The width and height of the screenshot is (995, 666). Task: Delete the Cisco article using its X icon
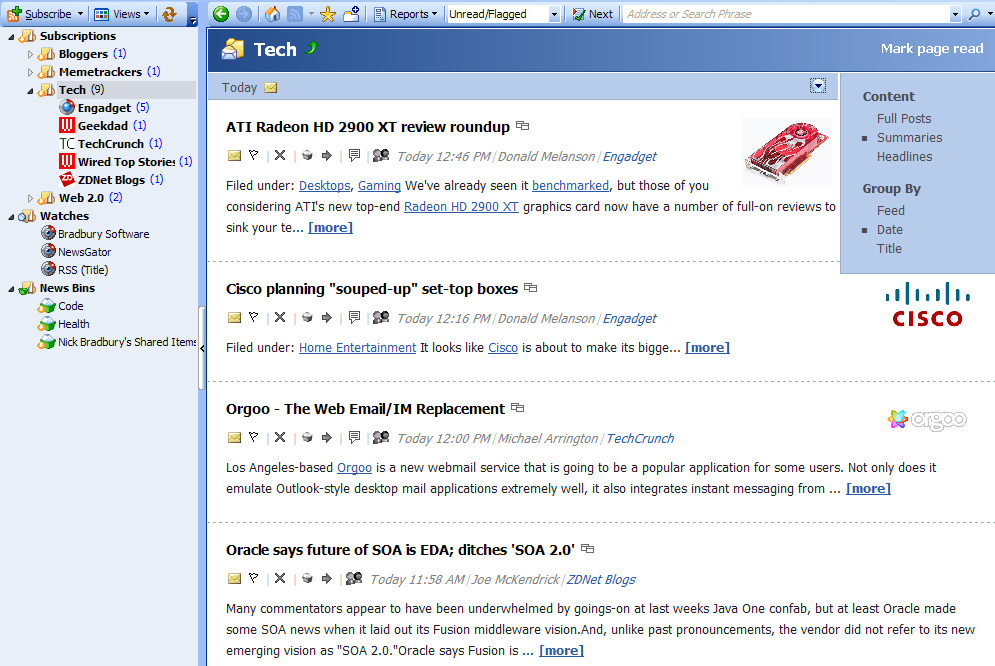click(280, 317)
